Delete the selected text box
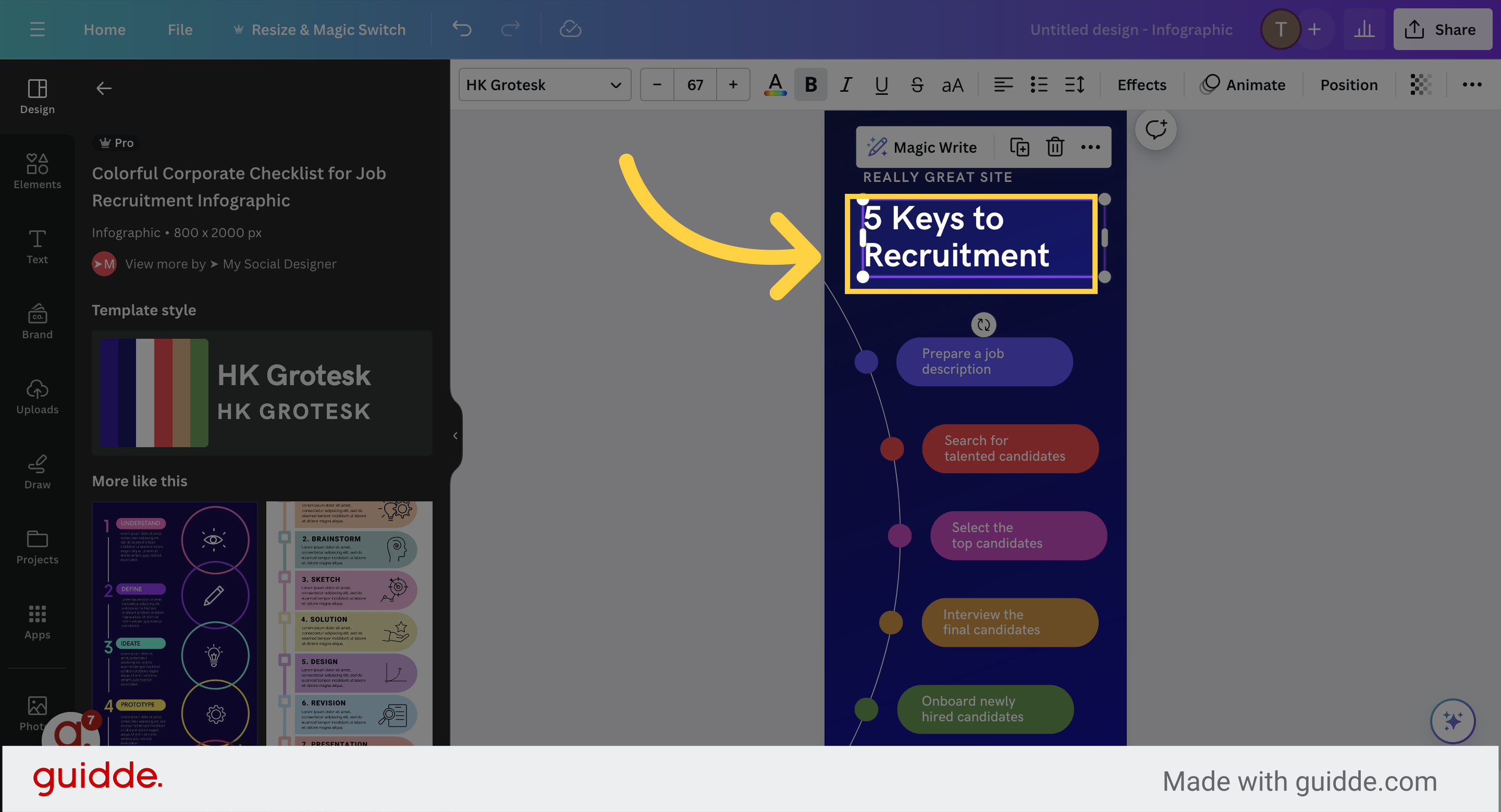The height and width of the screenshot is (812, 1501). click(x=1054, y=147)
